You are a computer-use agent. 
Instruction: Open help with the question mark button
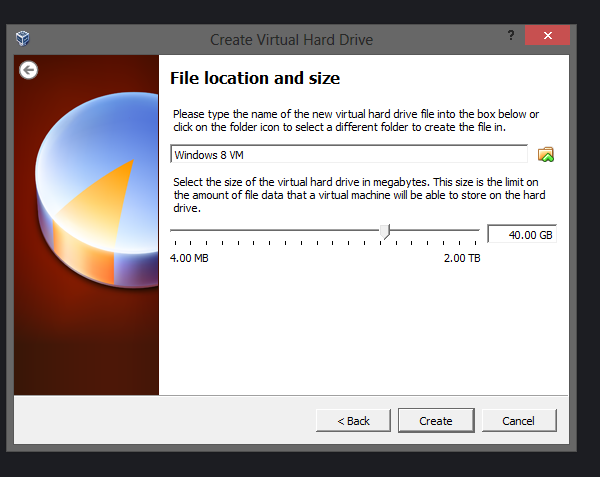[x=511, y=36]
